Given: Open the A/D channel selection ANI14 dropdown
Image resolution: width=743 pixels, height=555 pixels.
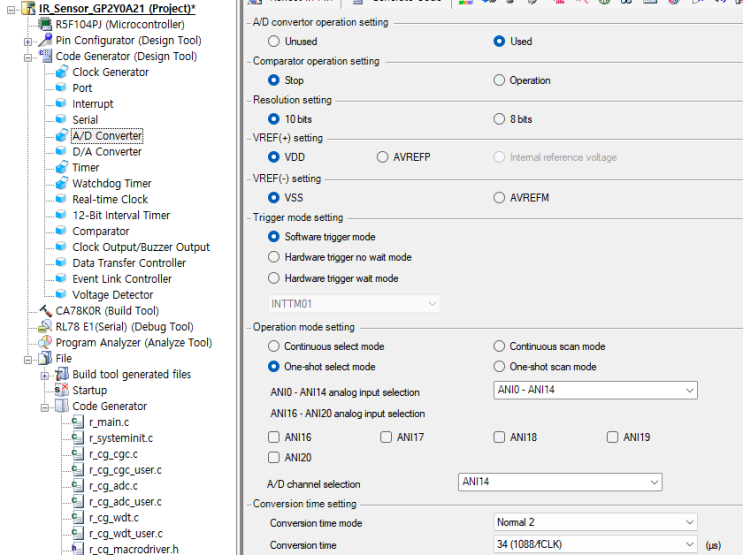Looking at the screenshot, I should 560,482.
